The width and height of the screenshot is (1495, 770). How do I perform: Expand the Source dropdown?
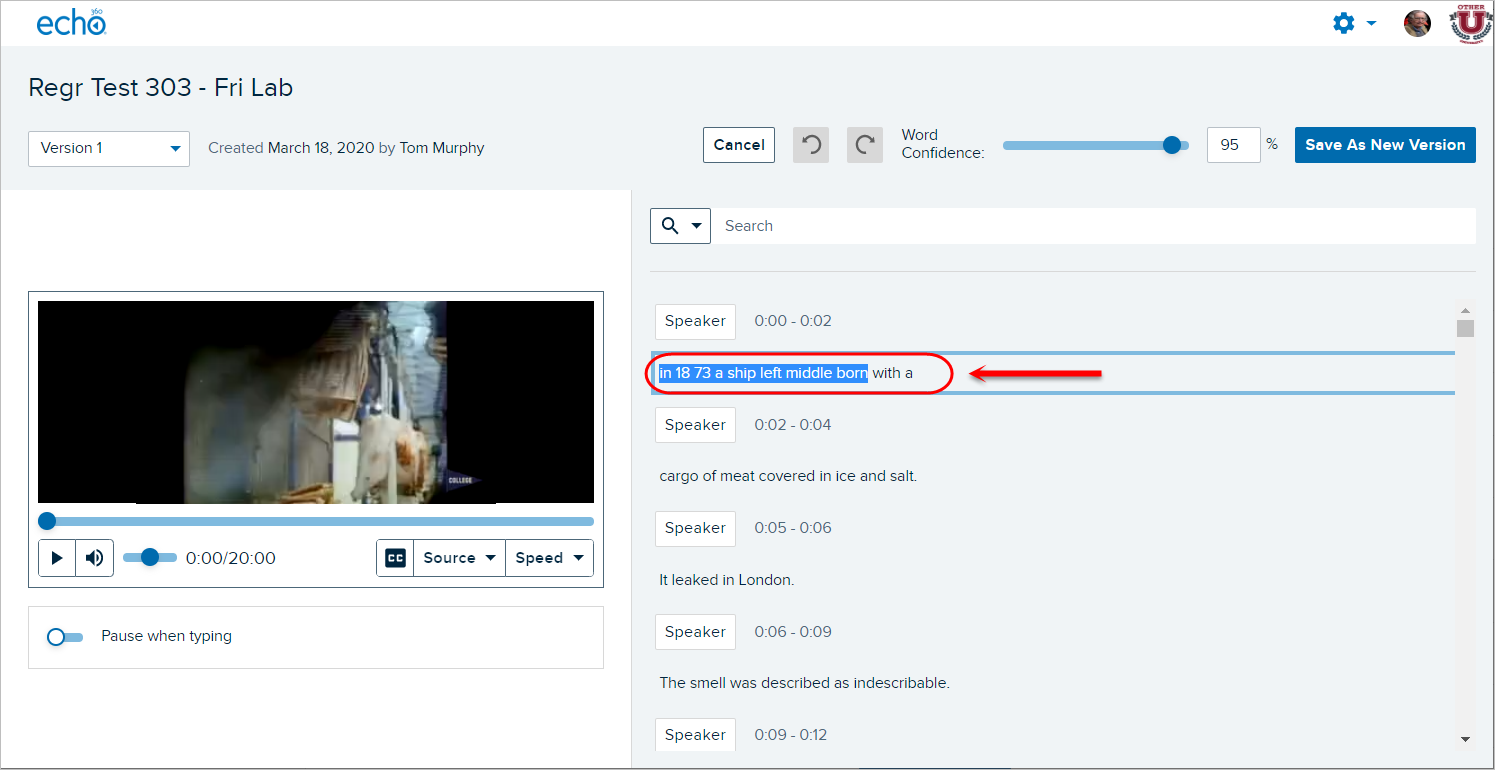point(459,558)
